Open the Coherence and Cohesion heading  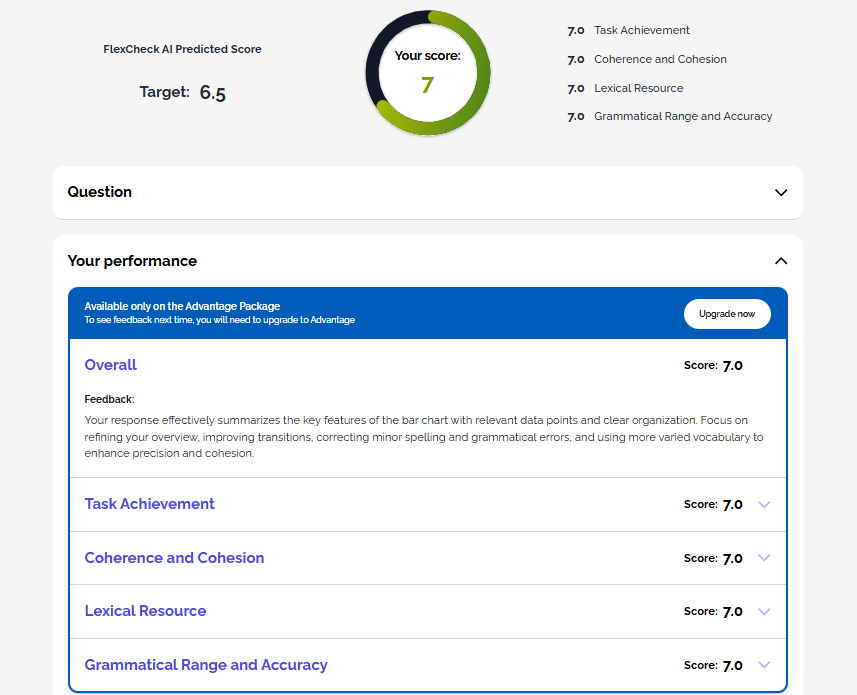[174, 558]
